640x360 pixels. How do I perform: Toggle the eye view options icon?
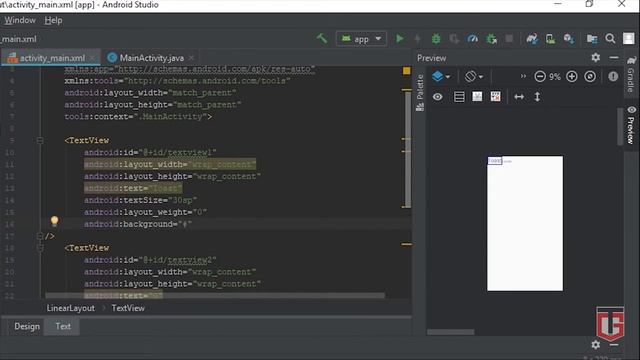[437, 97]
